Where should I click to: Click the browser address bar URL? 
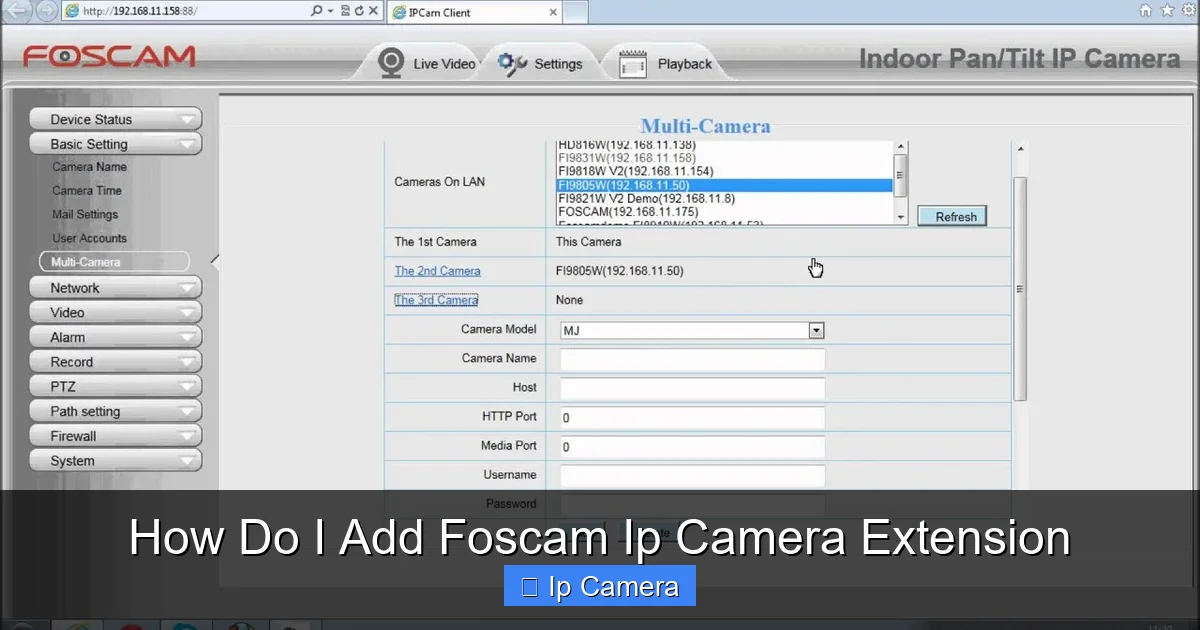tap(140, 12)
